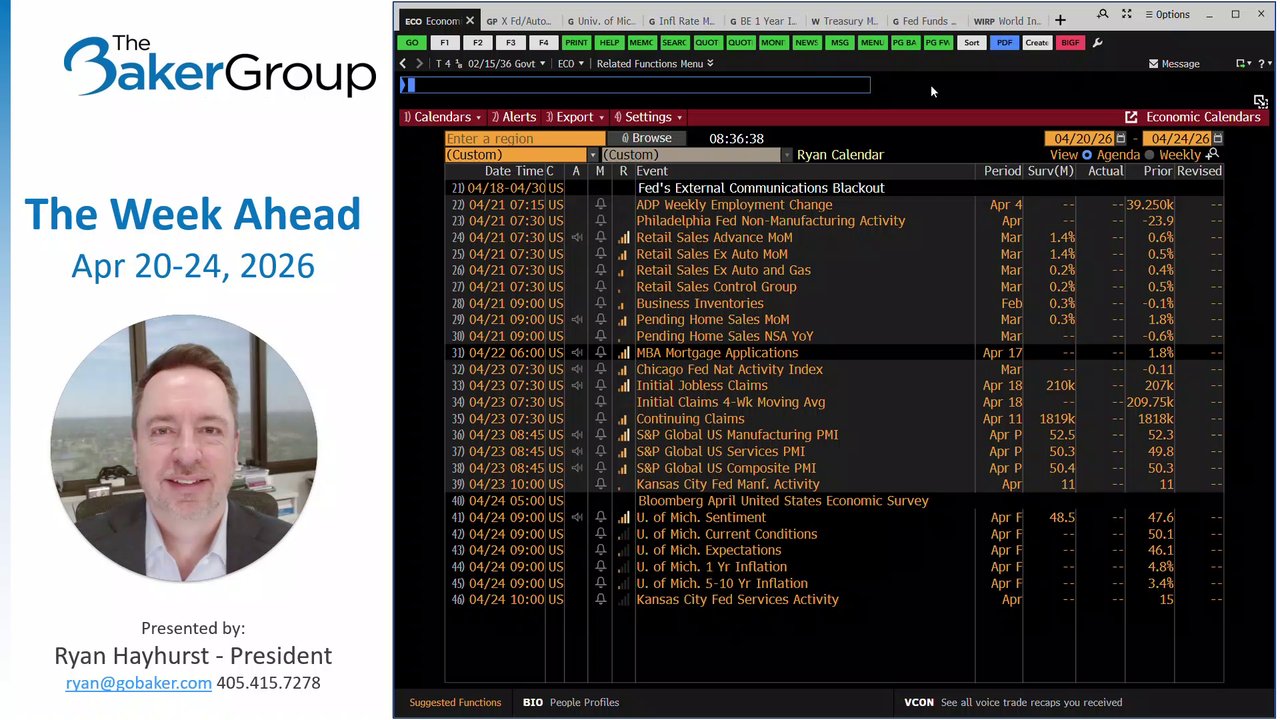Click the forward navigation arrow
Image resolution: width=1280 pixels, height=720 pixels.
coord(420,63)
